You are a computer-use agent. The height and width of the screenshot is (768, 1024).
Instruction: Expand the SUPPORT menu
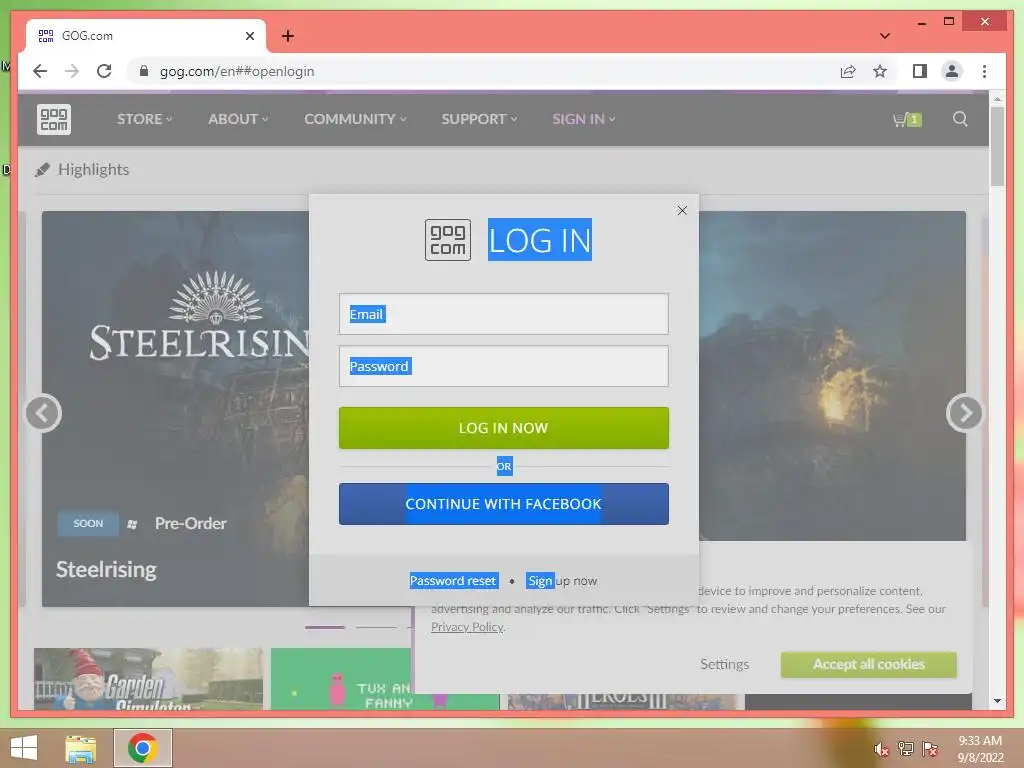(479, 119)
